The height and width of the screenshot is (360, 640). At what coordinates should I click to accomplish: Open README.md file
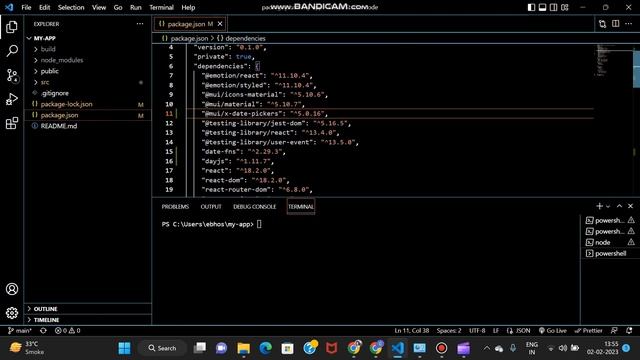[59, 126]
